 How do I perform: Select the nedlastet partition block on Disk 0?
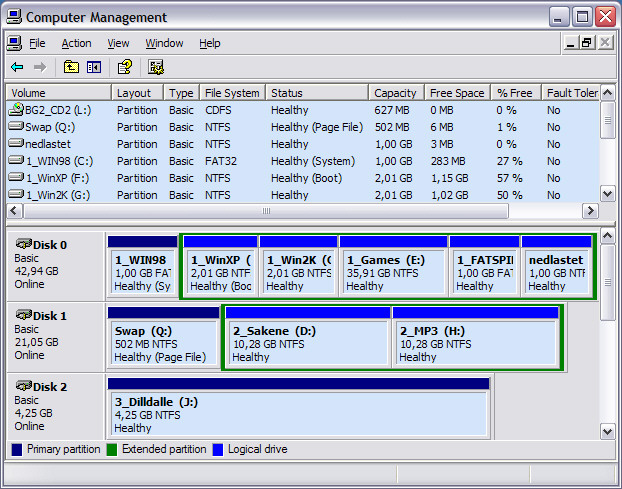point(557,266)
